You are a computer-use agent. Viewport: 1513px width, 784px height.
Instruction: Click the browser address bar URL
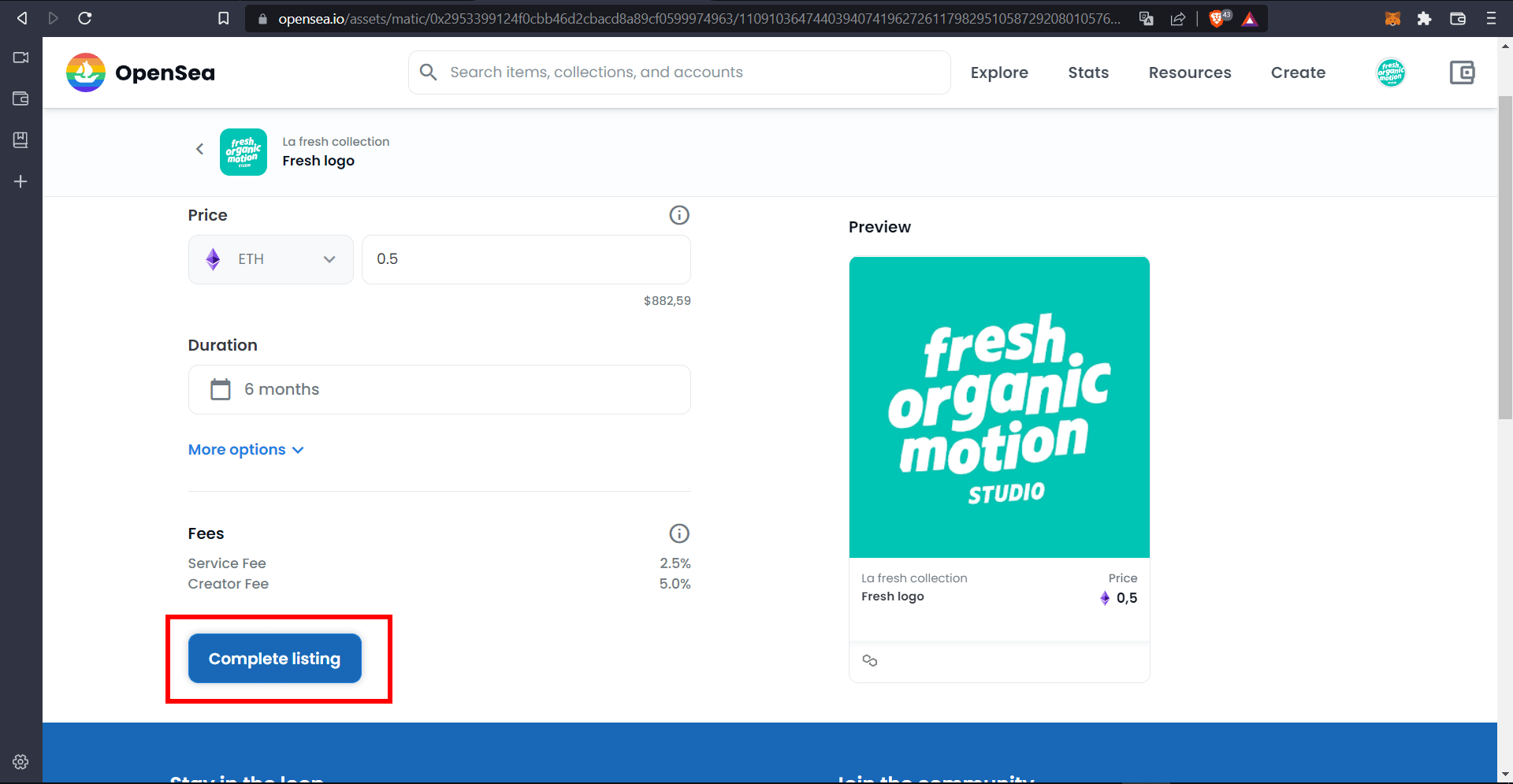[699, 19]
